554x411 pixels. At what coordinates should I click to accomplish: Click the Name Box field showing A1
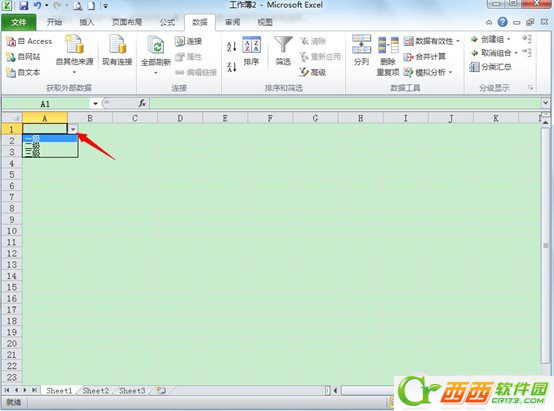pyautogui.click(x=46, y=104)
